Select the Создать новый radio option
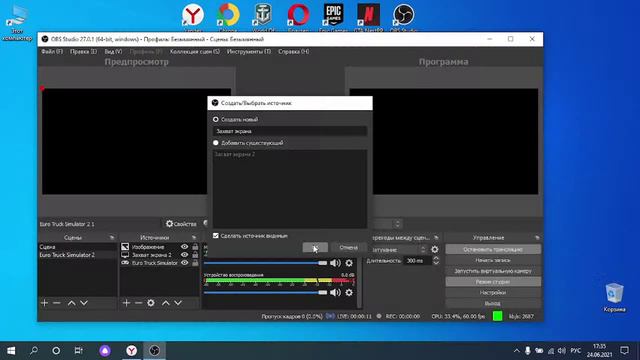 (216, 120)
